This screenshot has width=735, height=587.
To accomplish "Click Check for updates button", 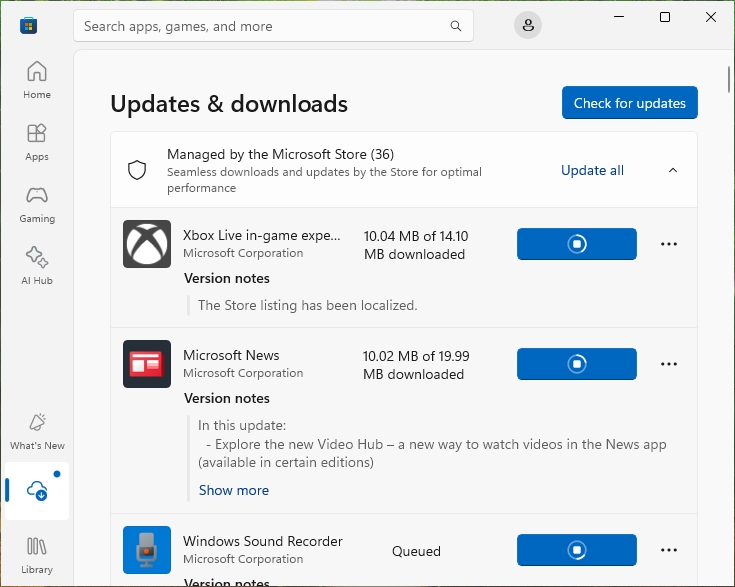I will pos(630,103).
